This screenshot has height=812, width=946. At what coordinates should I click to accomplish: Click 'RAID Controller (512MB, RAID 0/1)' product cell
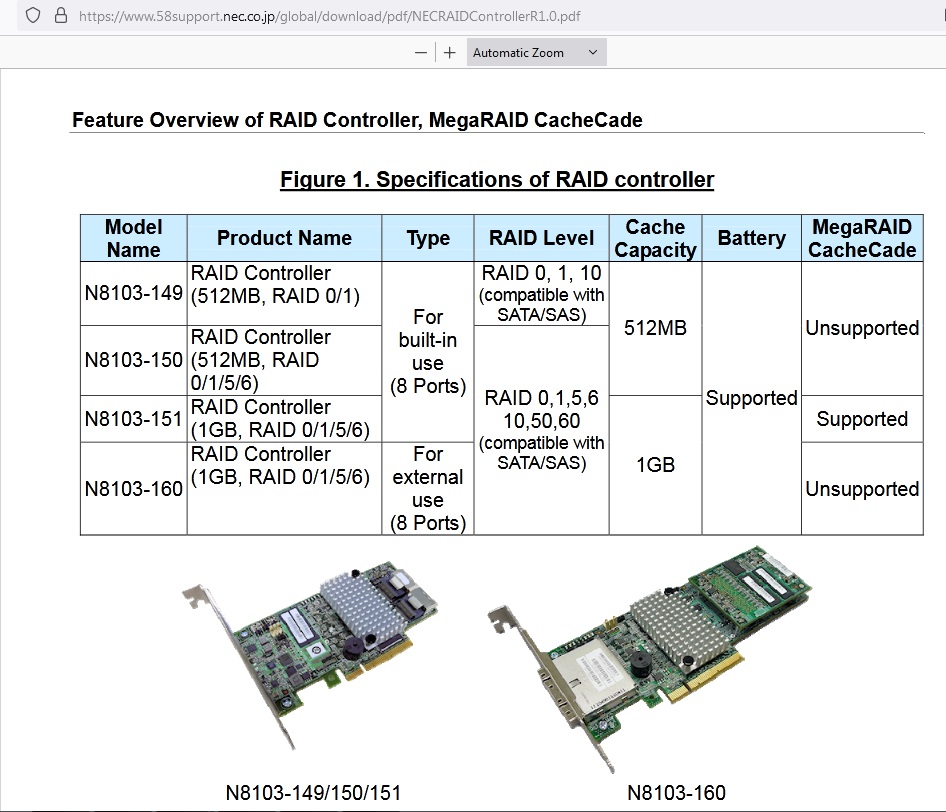(284, 294)
